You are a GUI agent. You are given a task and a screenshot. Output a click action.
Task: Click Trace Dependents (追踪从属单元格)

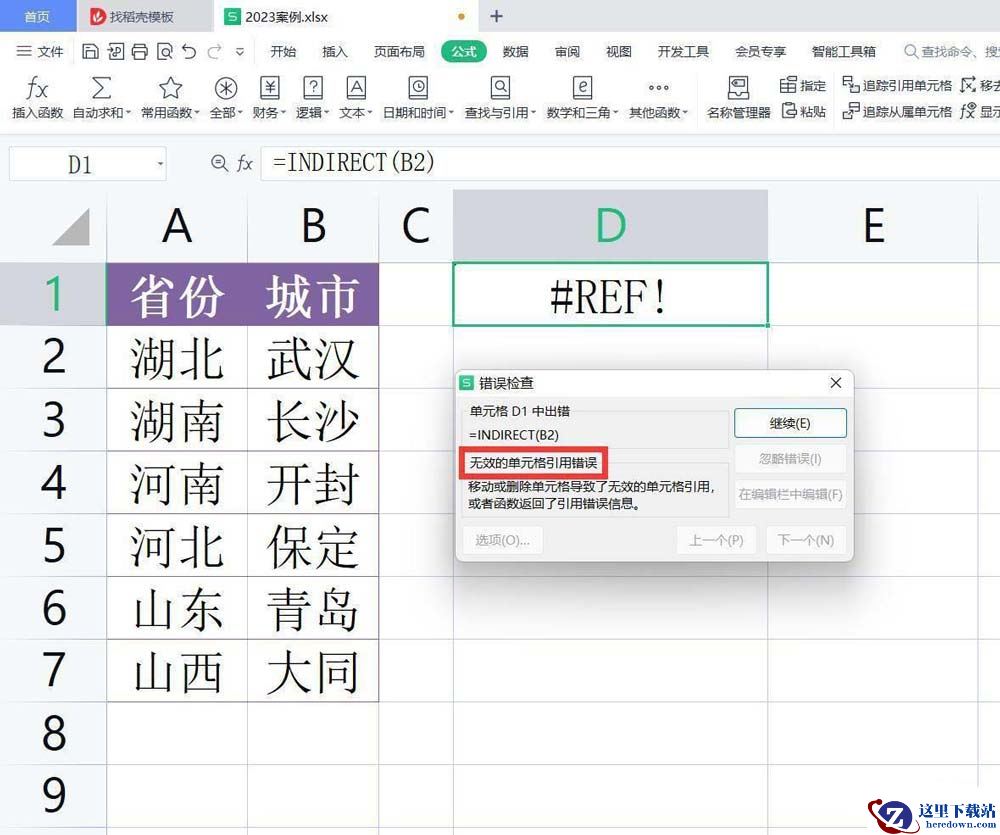coord(897,111)
